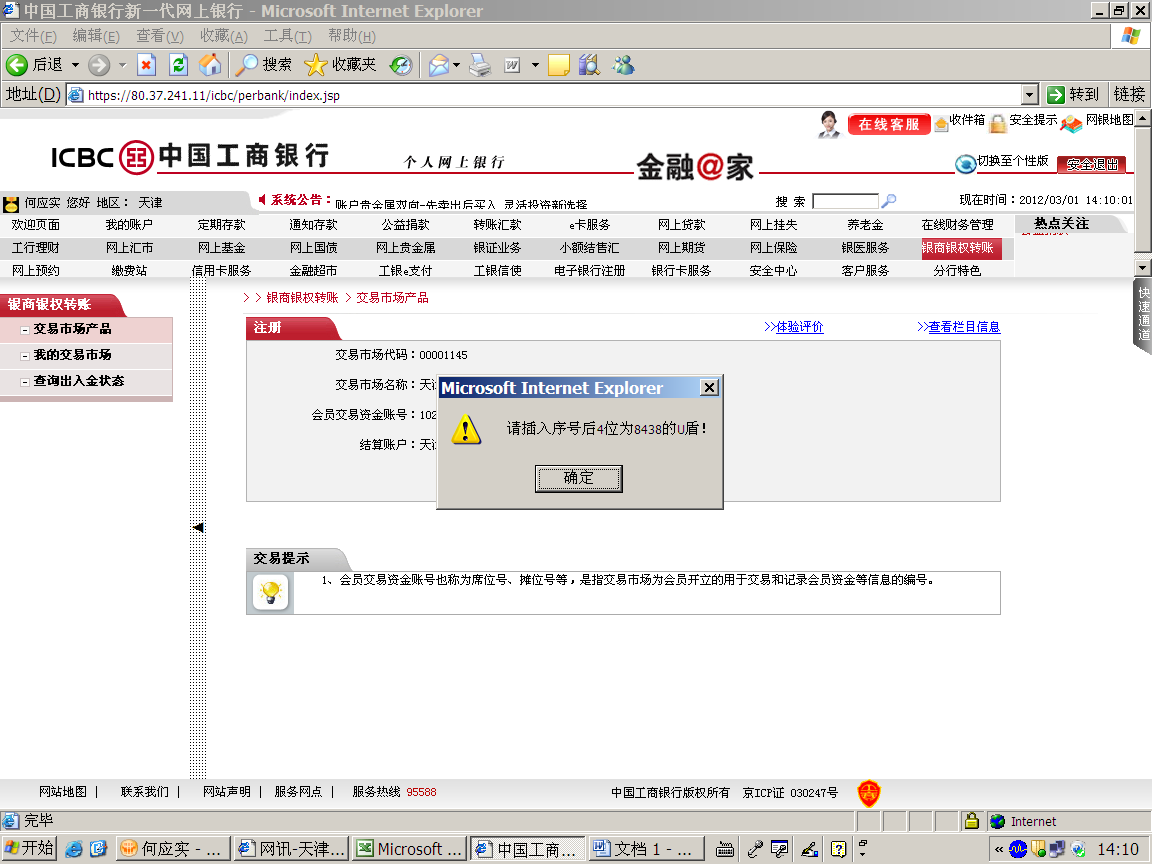The image size is (1152, 864).
Task: Open the 查看(V) menu
Action: (160, 35)
